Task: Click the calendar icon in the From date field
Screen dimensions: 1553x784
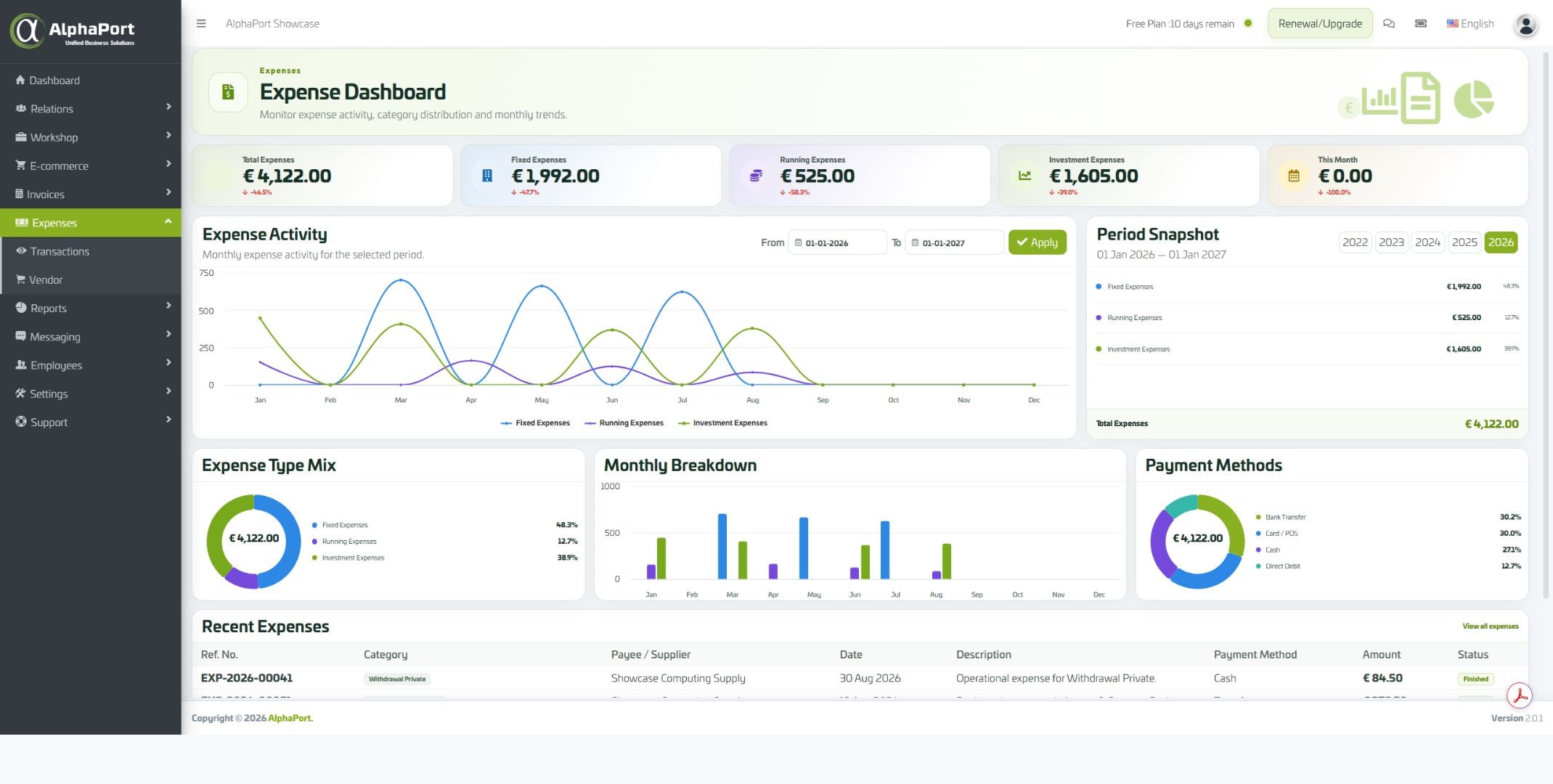Action: tap(798, 242)
